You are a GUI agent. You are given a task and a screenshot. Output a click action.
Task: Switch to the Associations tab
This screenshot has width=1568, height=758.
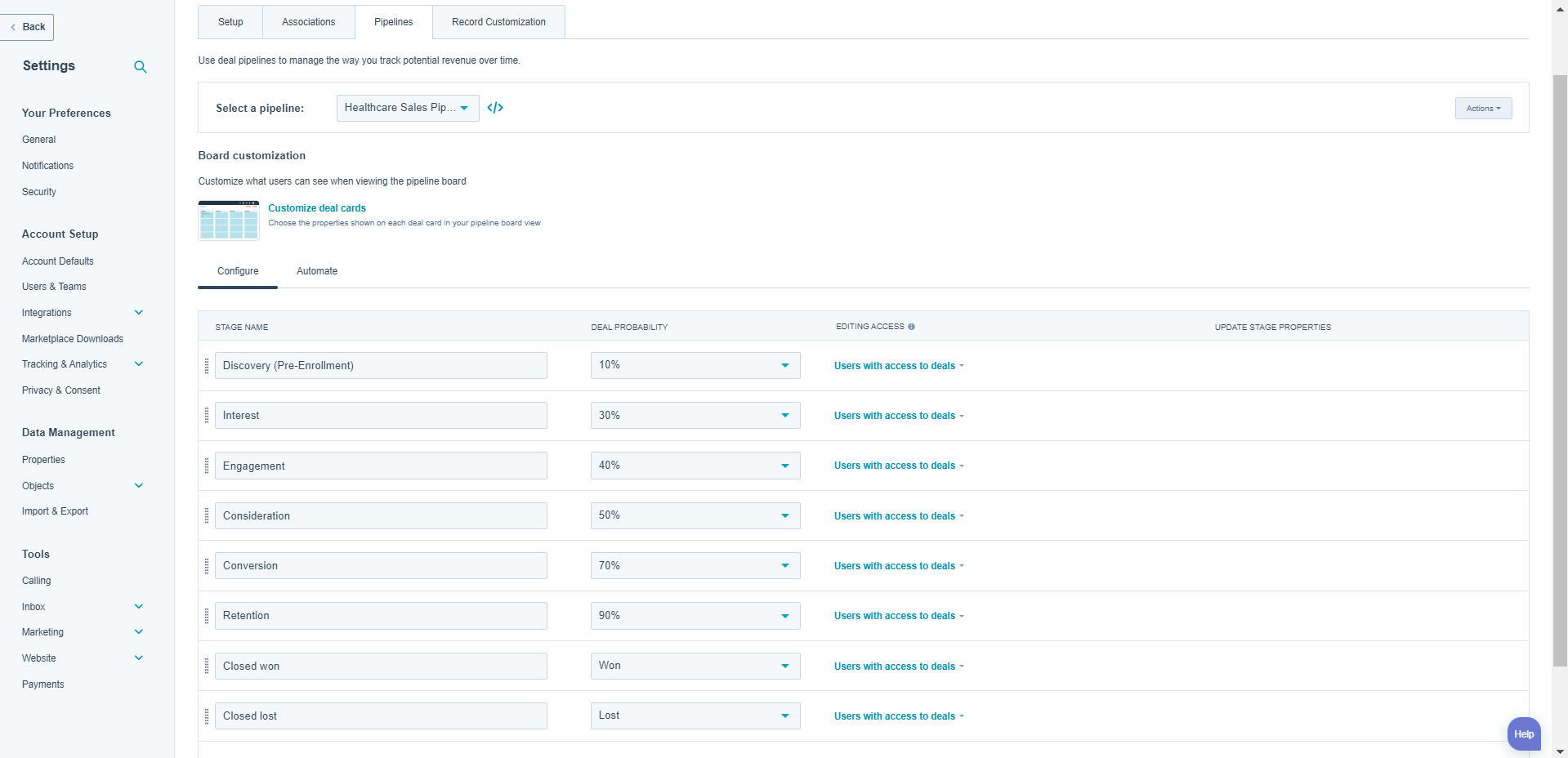(x=308, y=21)
